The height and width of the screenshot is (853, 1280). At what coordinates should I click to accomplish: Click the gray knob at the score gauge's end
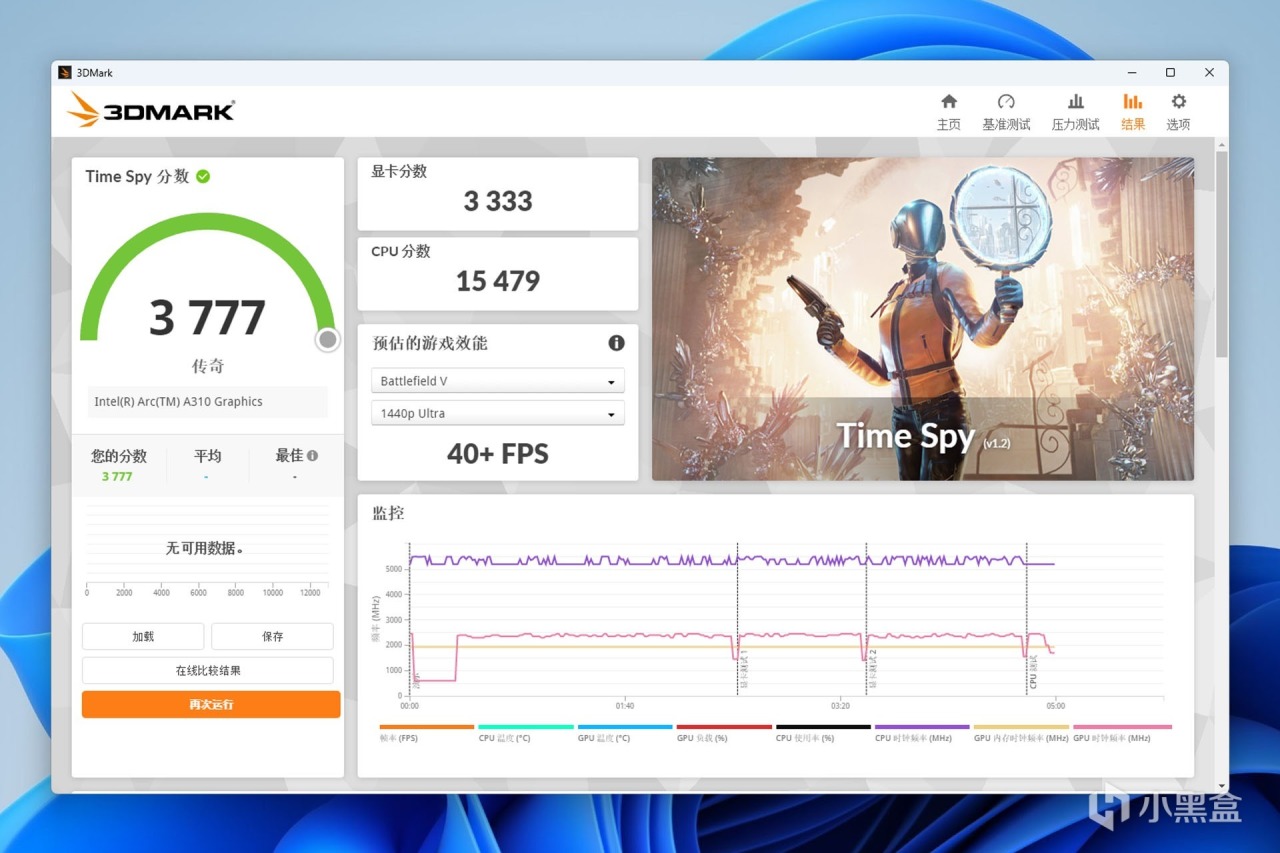(x=327, y=340)
